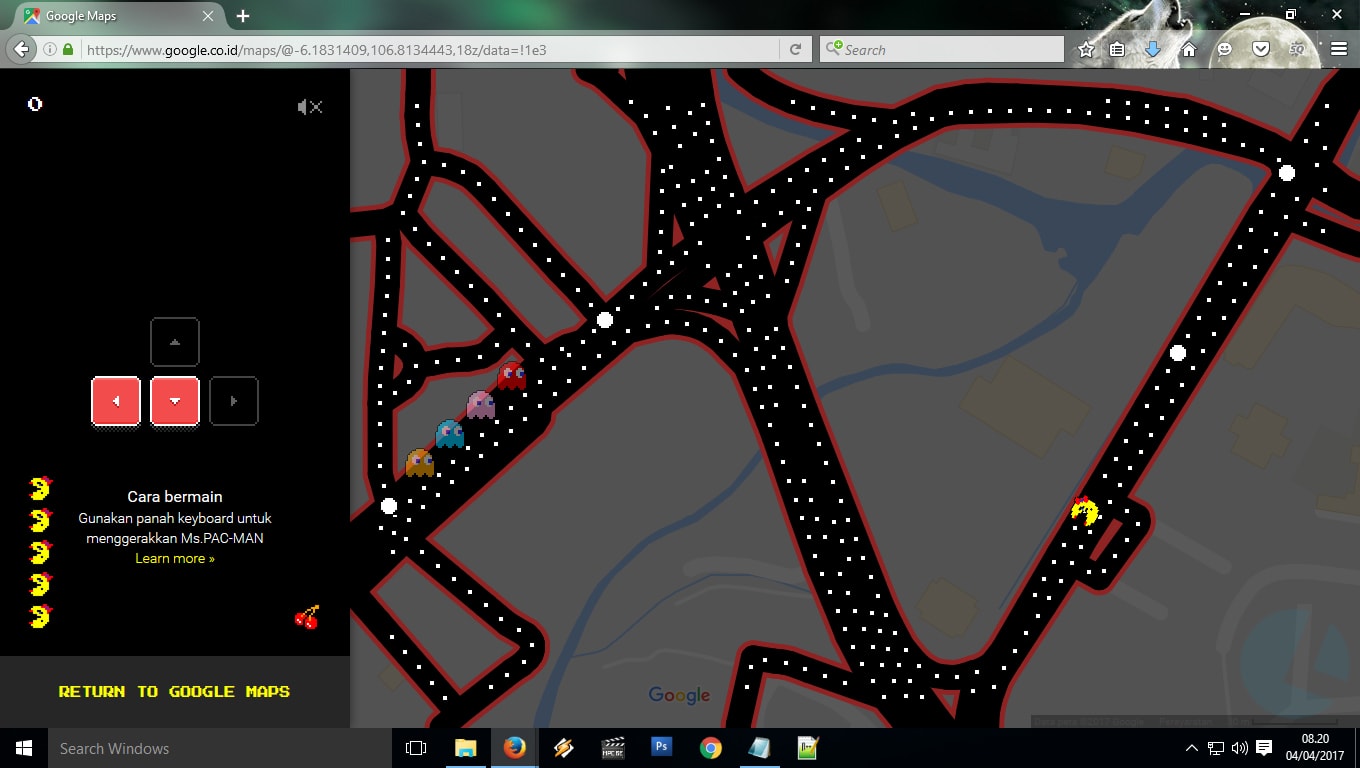Click the power pellet near the central intersection
Viewport: 1360px width, 768px height.
pos(605,320)
